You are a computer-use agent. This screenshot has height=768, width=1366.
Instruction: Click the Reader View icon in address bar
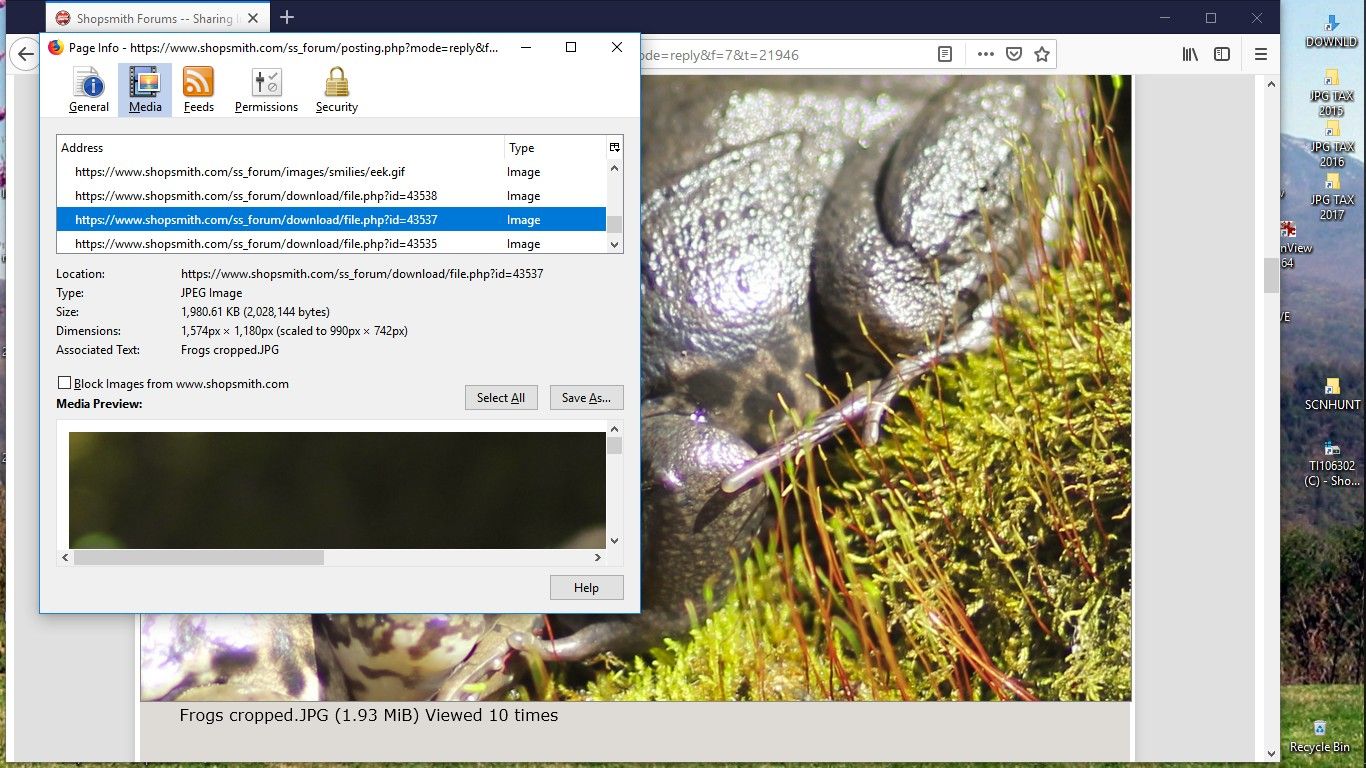[x=945, y=55]
